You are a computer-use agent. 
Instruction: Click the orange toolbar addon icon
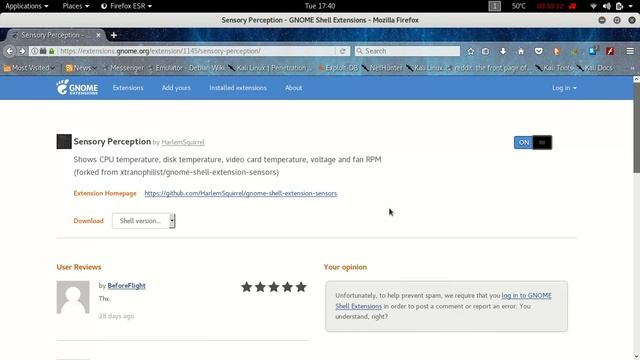click(556, 51)
